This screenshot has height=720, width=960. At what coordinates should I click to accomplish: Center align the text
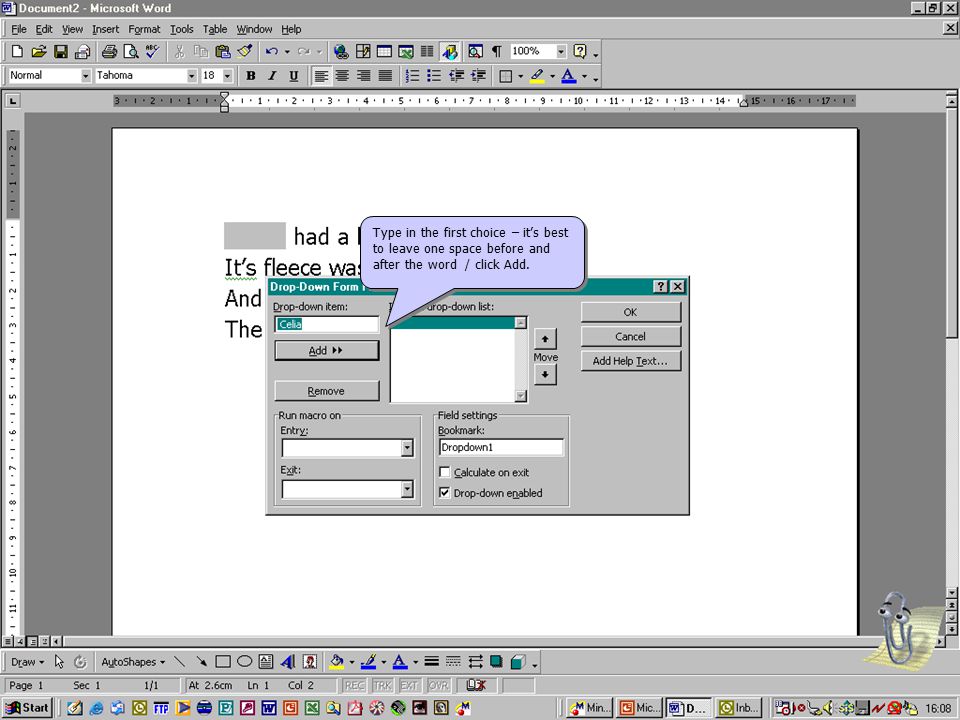[x=342, y=76]
